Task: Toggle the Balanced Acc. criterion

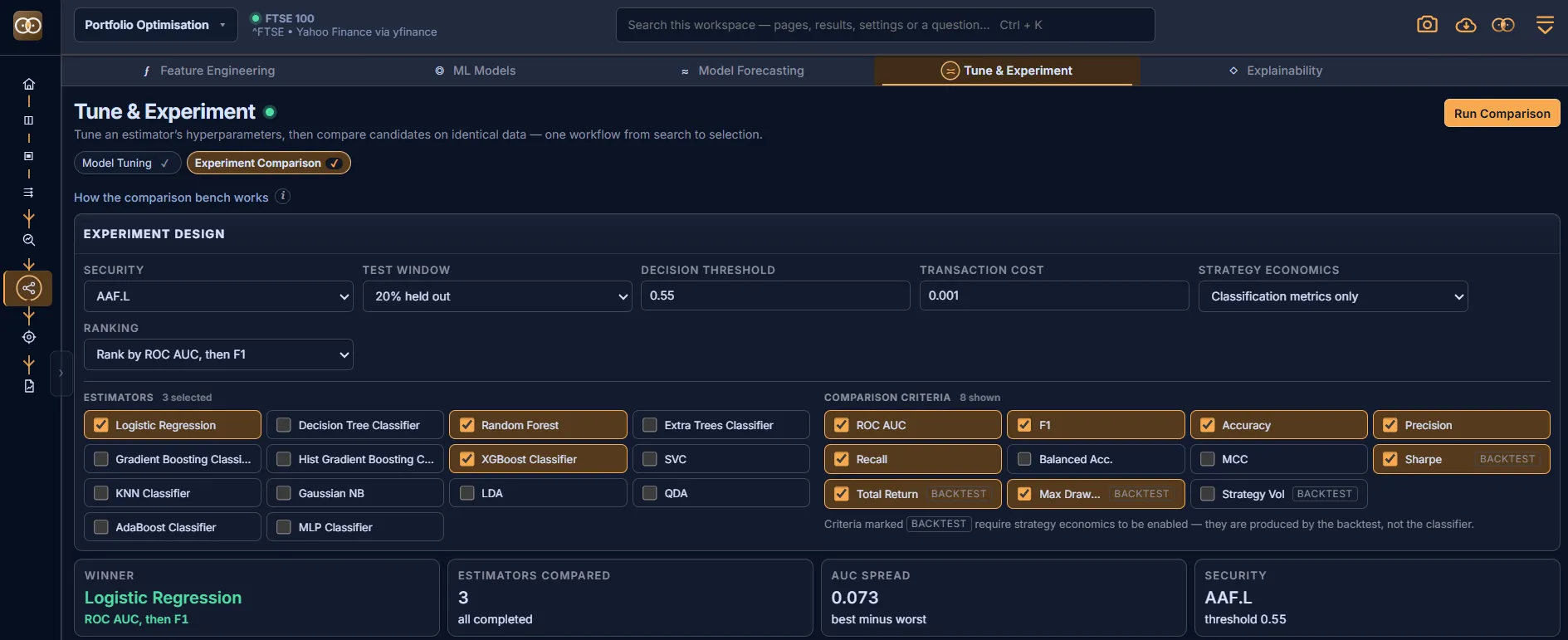Action: click(x=1024, y=459)
